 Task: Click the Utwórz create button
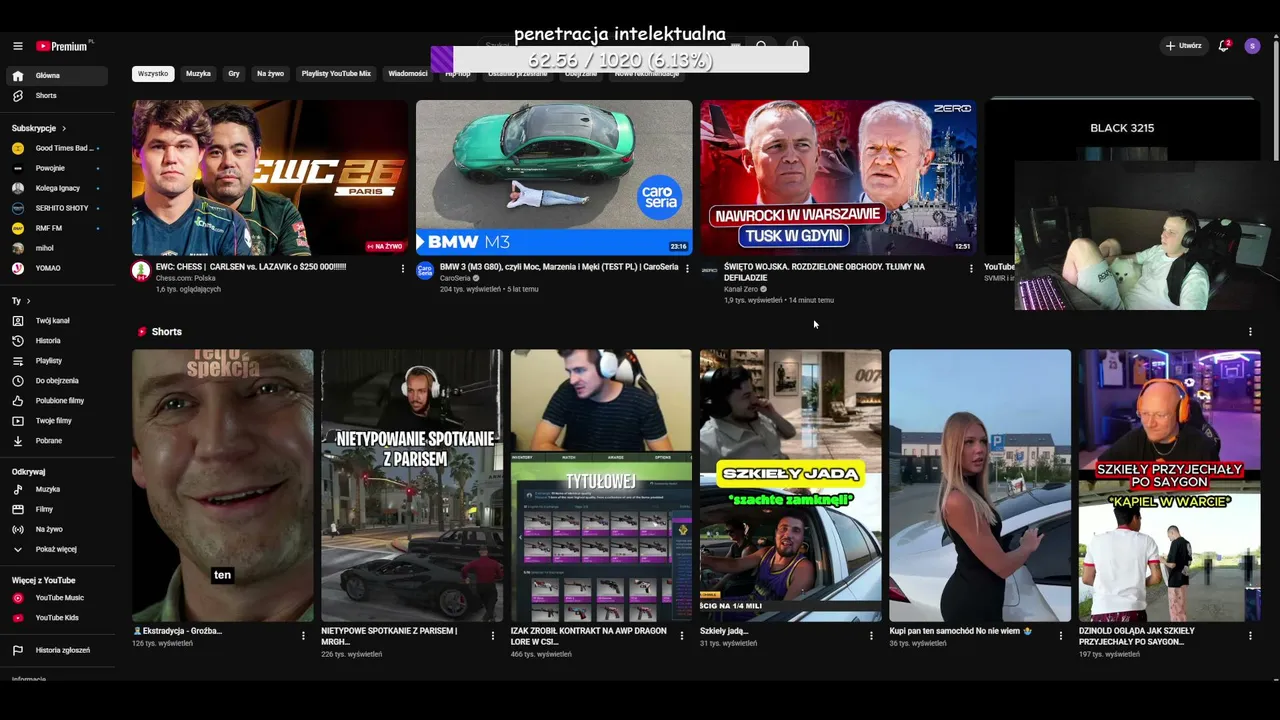click(1184, 46)
